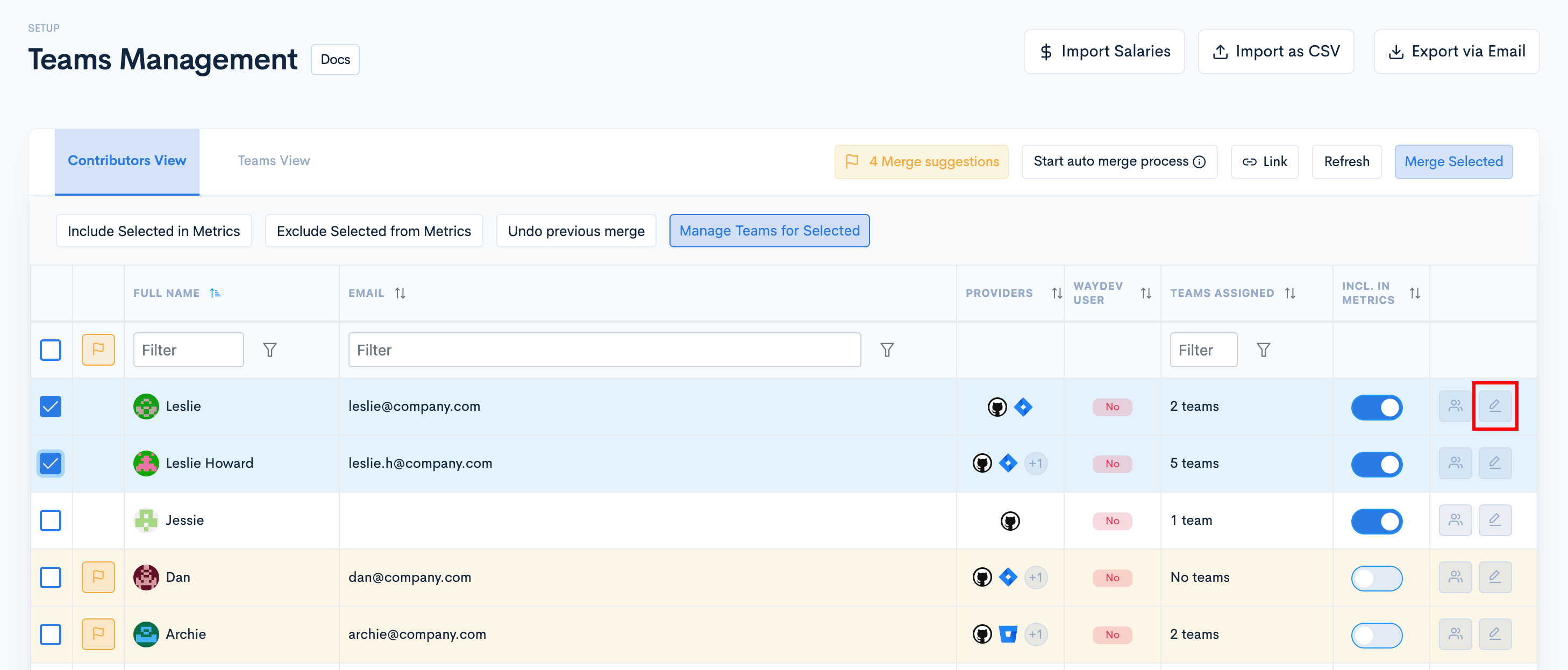Click the edit pencil icon in Archie's row
The image size is (1568, 670).
(1494, 634)
